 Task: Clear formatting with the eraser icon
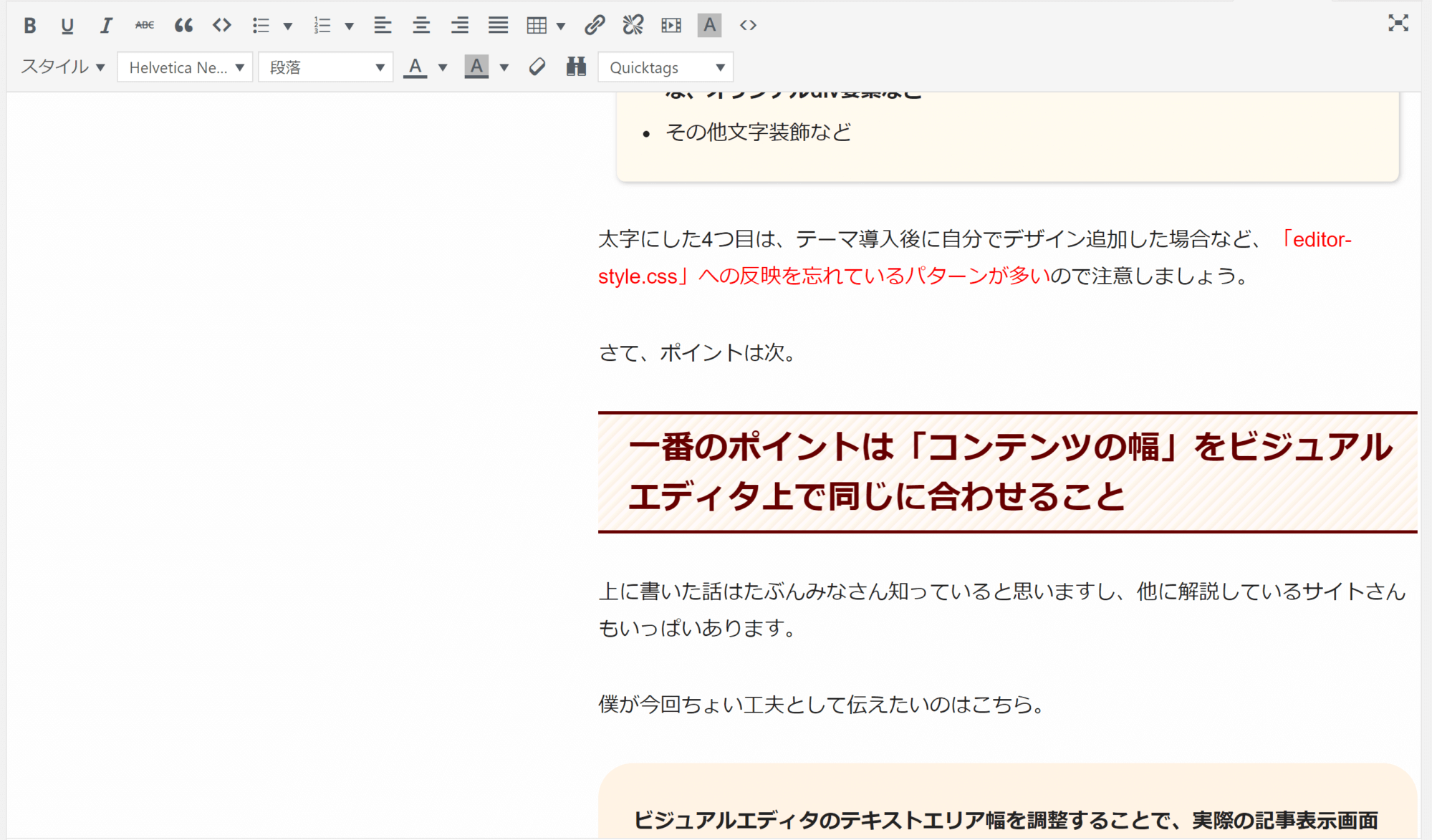[x=537, y=67]
